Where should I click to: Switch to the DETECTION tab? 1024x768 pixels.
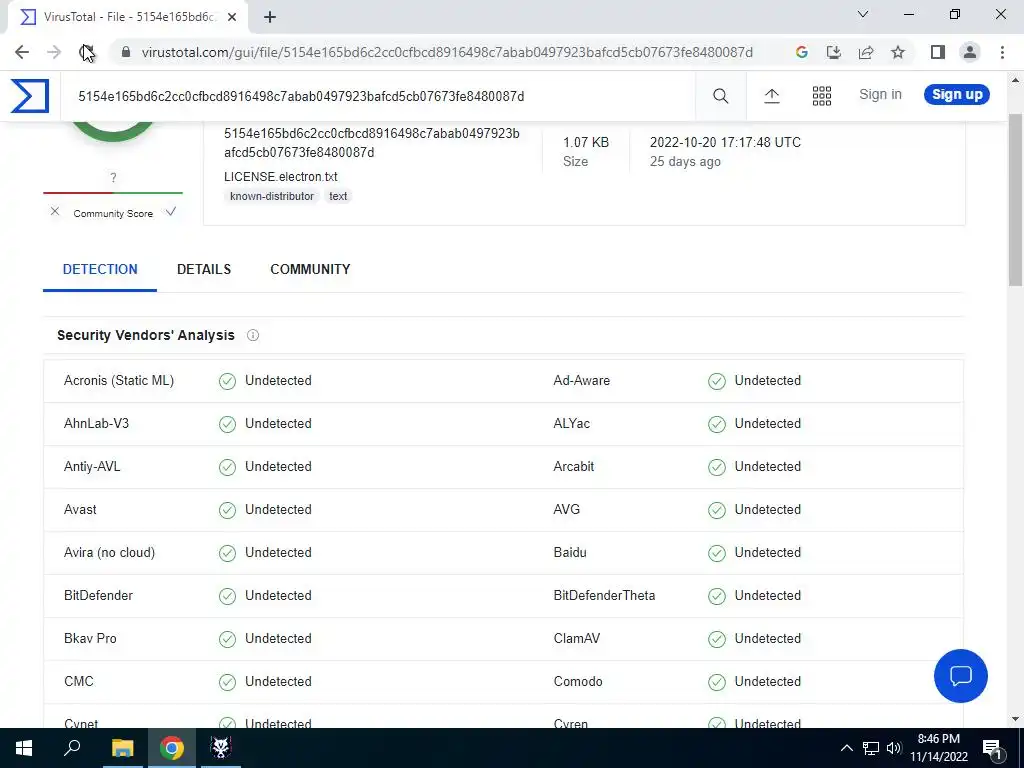point(100,270)
